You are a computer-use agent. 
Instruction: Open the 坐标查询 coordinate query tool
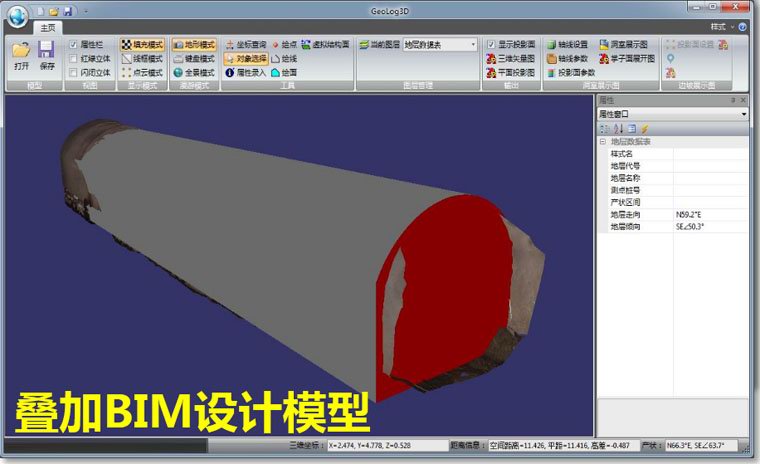pyautogui.click(x=246, y=45)
